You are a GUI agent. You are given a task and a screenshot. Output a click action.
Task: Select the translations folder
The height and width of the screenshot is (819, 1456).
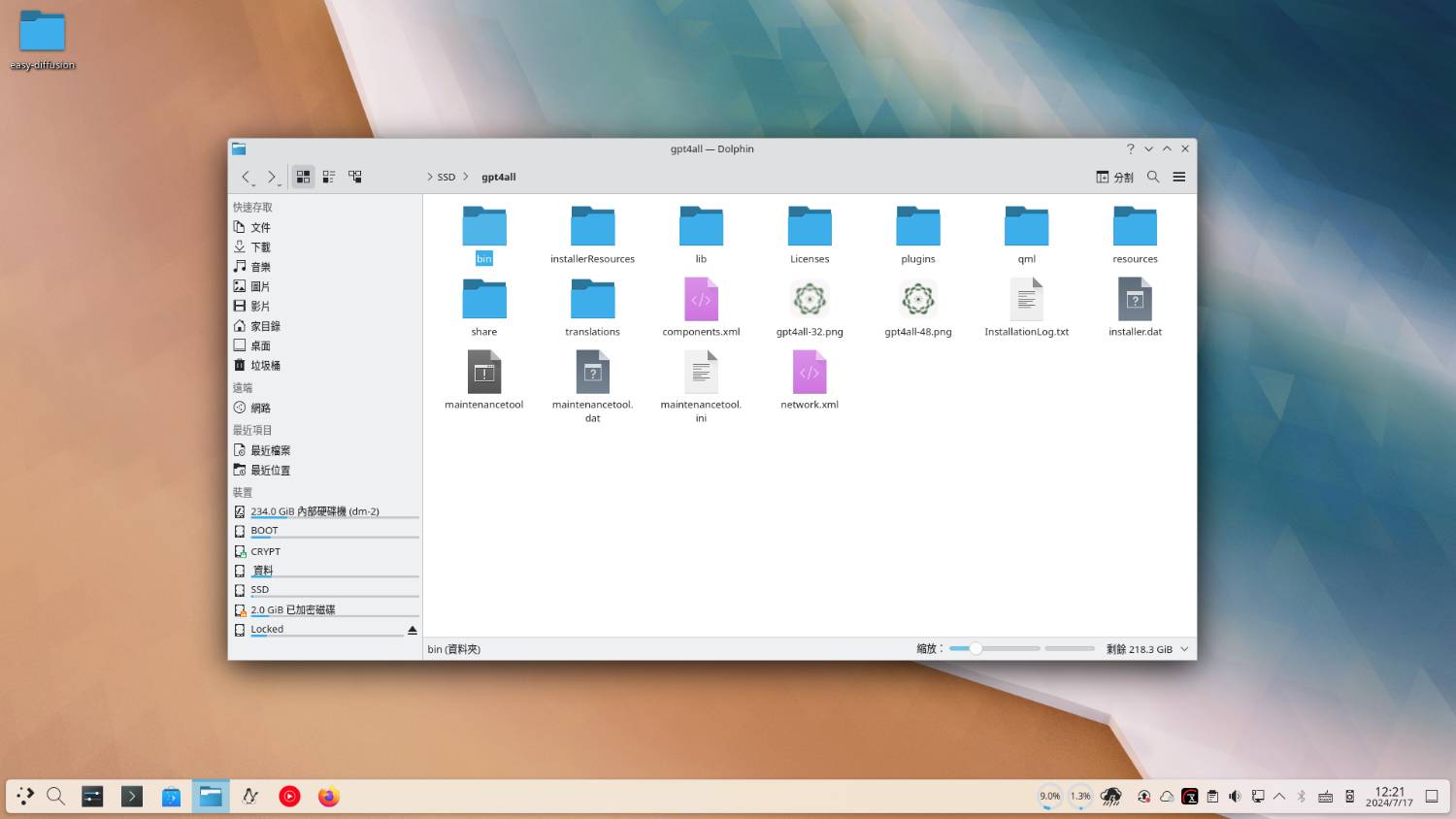tap(593, 307)
